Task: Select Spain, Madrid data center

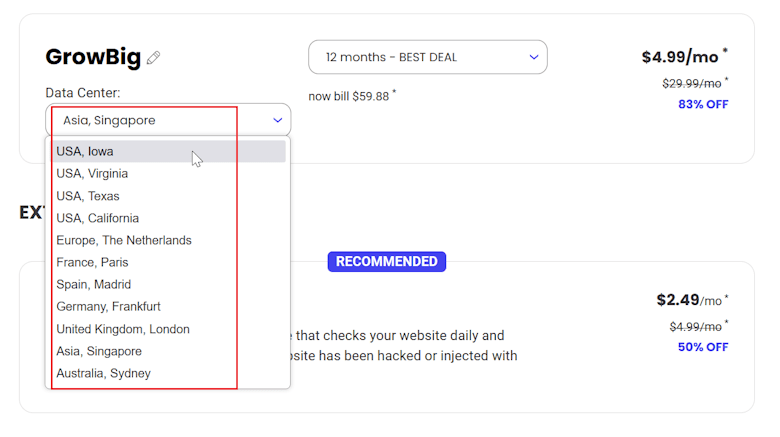Action: tap(168, 285)
